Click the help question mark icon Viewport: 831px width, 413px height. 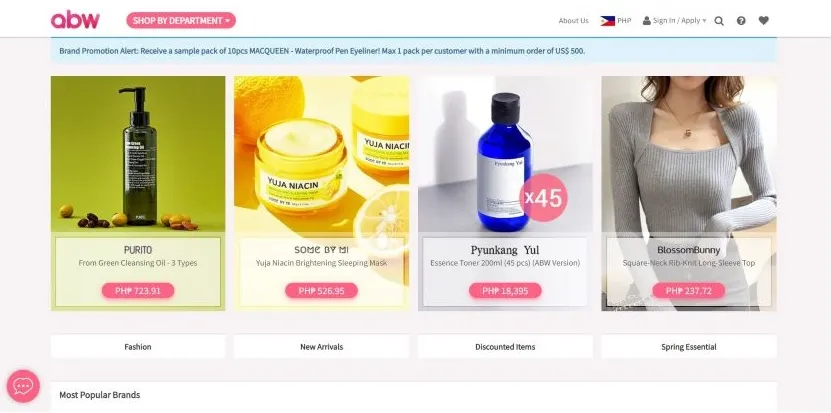[741, 21]
